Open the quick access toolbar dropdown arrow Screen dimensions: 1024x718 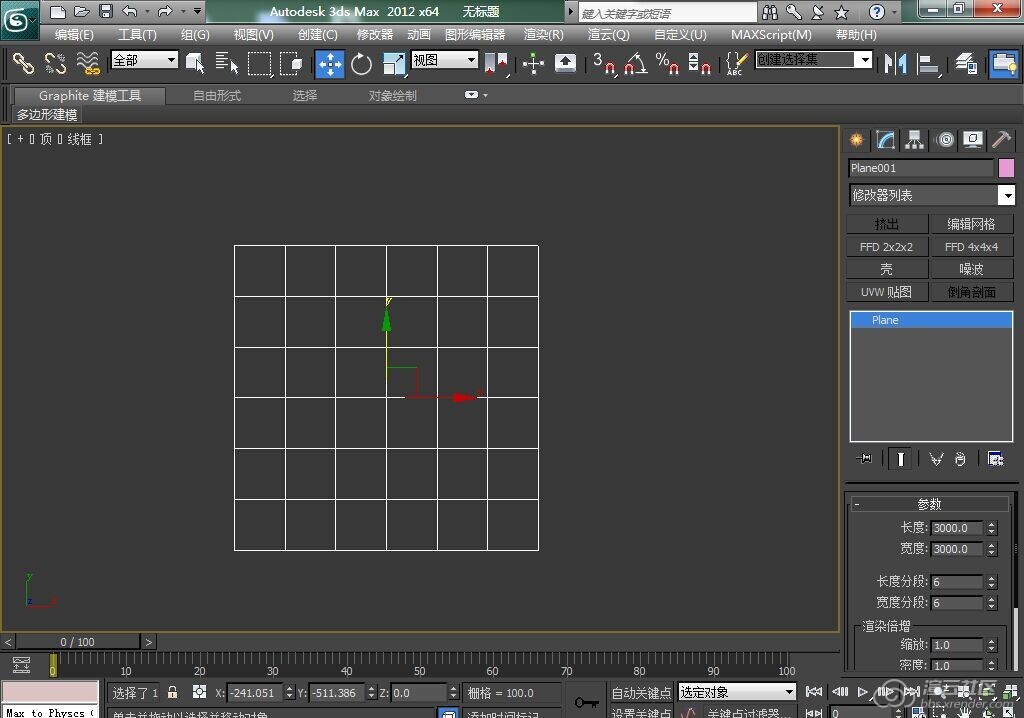pos(197,11)
